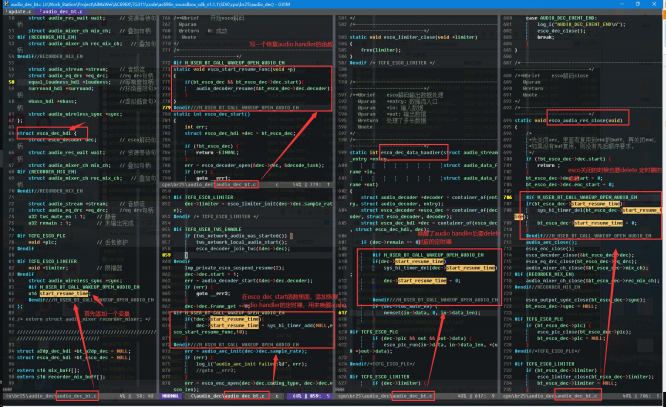Click line number 859 in second pane
The image size is (666, 407).
click(x=166, y=255)
